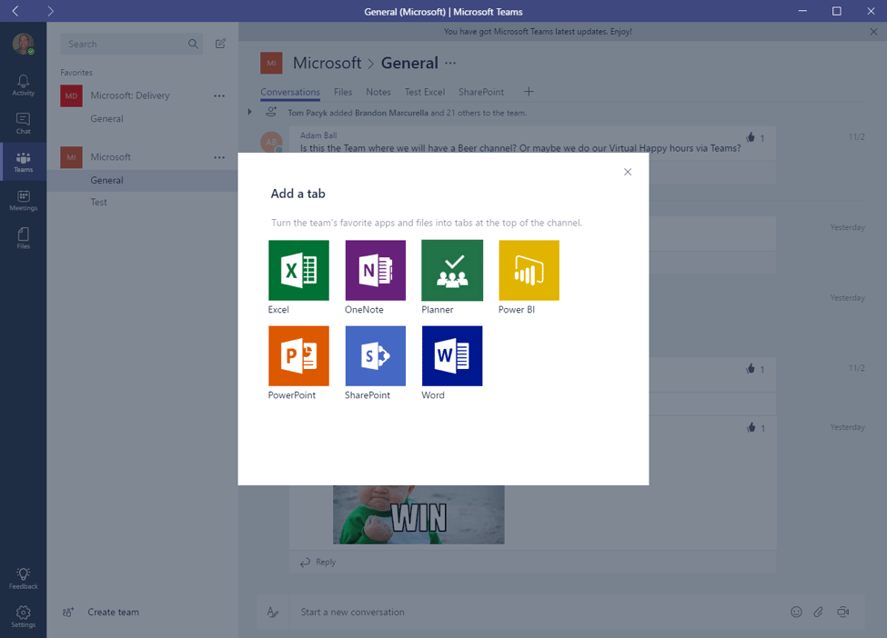Open the emoji picker

pos(796,611)
